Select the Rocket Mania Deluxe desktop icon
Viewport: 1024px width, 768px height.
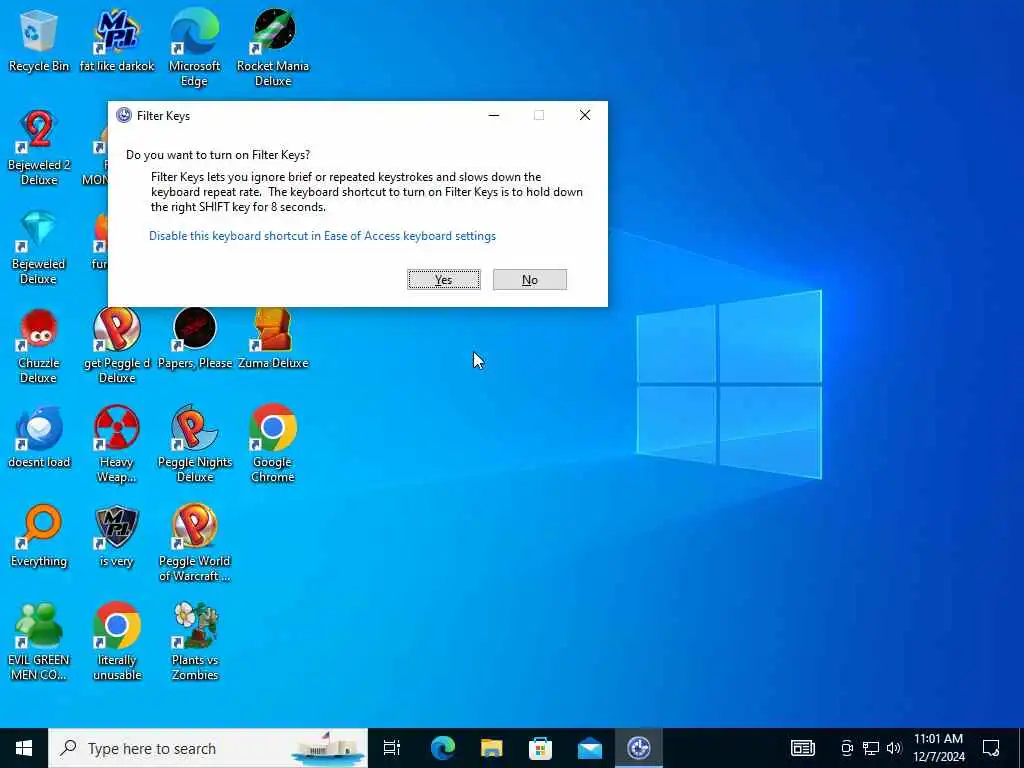273,48
